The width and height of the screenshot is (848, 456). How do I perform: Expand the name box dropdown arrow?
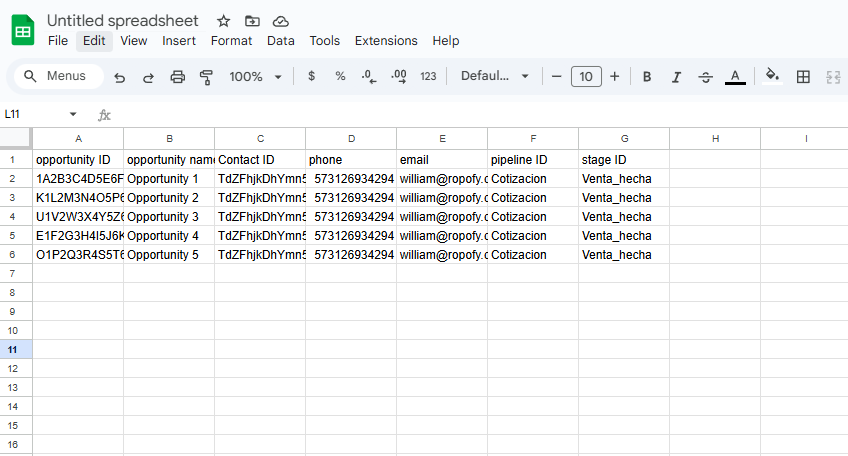point(72,115)
